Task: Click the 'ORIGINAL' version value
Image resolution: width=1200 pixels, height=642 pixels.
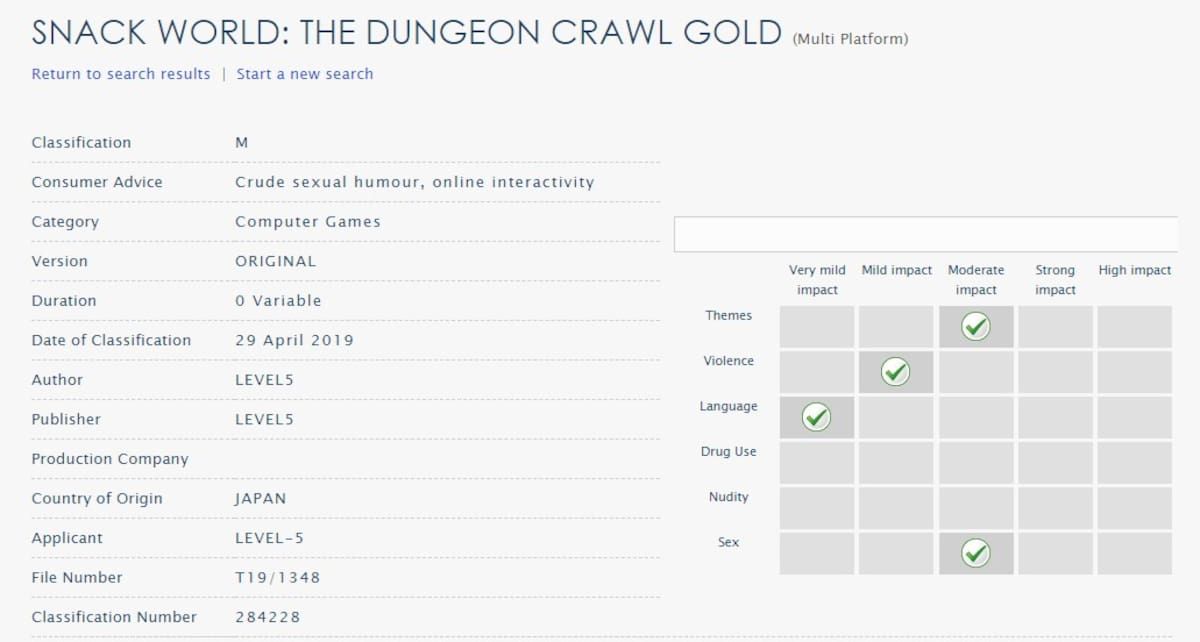Action: 275,261
